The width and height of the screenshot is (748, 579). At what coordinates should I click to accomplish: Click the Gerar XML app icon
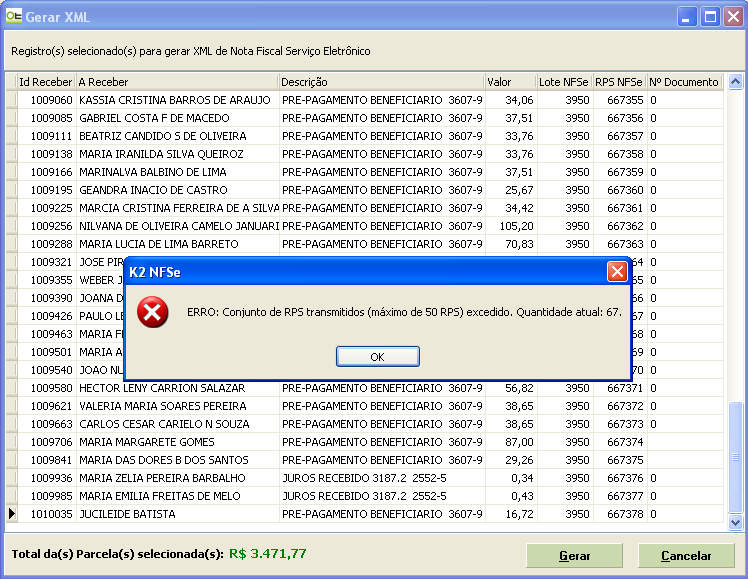[14, 17]
